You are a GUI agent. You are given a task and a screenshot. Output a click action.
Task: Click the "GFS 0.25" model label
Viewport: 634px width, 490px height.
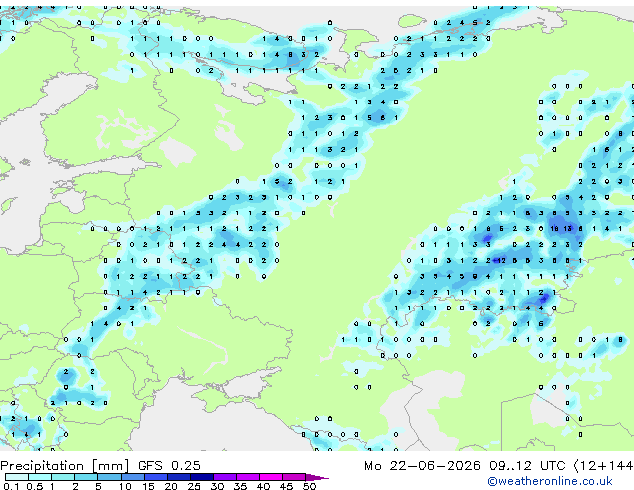coord(169,466)
